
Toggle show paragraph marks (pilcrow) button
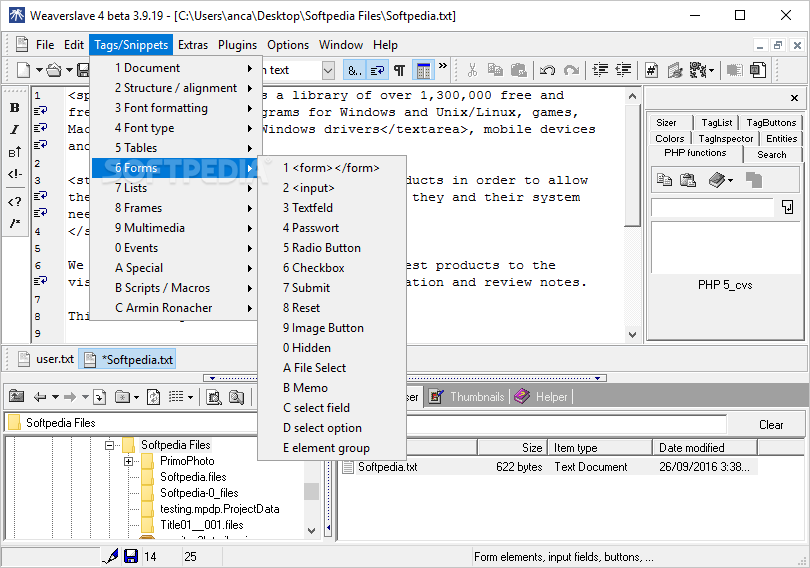click(399, 70)
